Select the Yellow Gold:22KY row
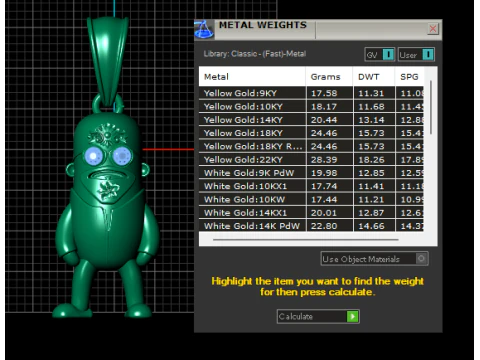This screenshot has width=480, height=360. [311, 160]
